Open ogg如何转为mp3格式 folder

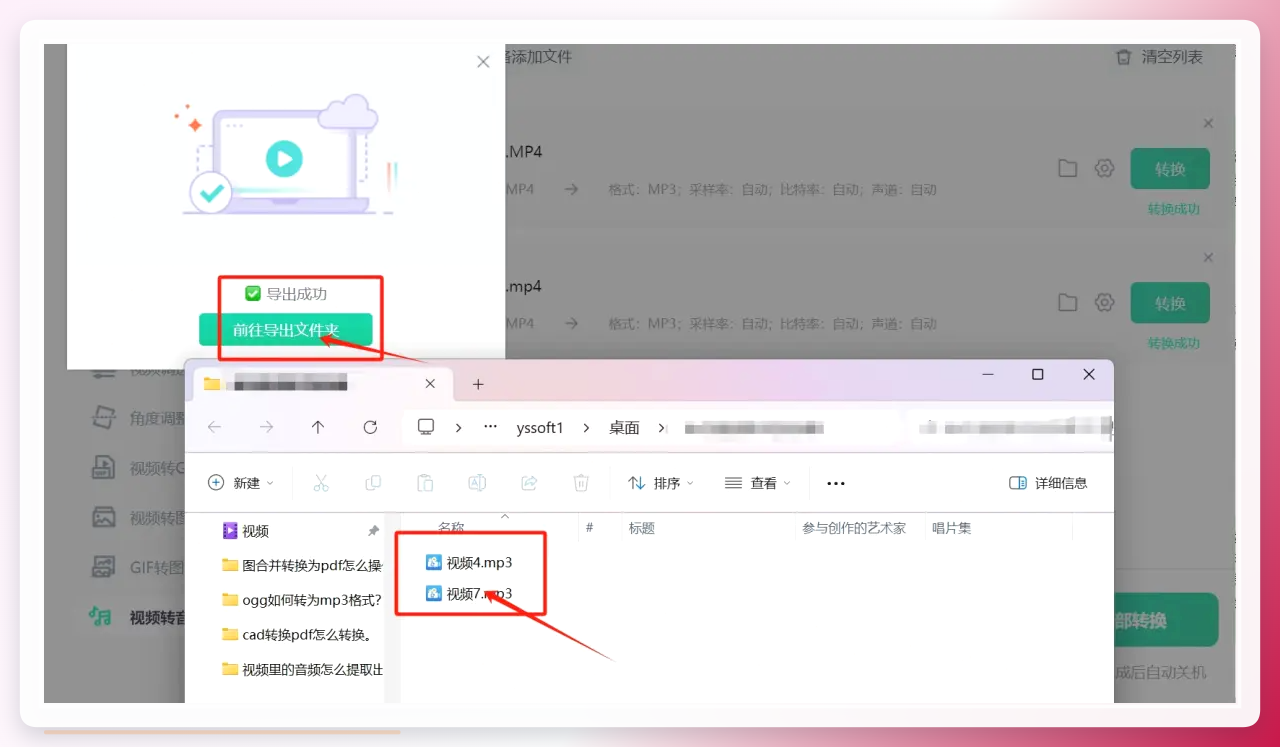pos(302,600)
